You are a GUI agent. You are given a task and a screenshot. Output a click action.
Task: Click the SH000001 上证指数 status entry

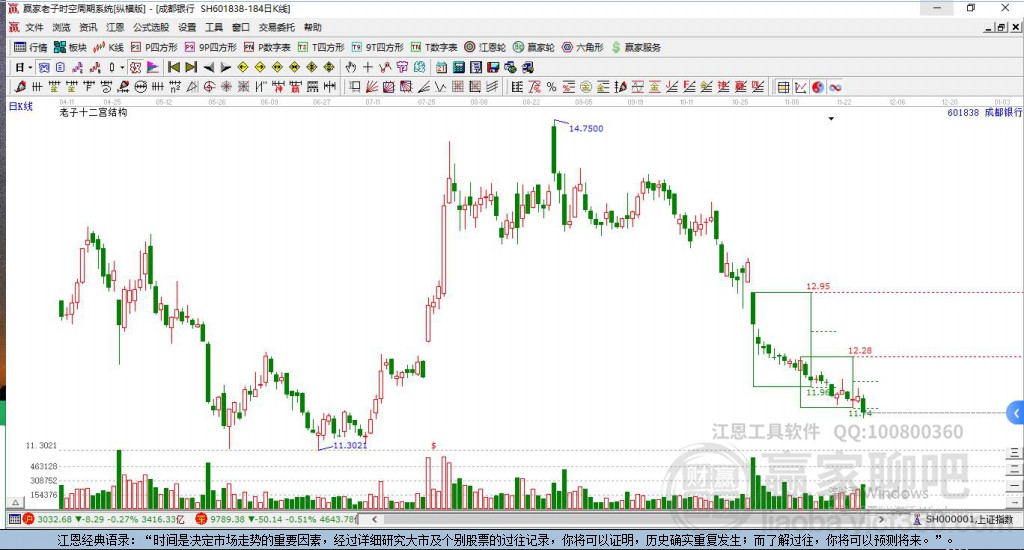pyautogui.click(x=963, y=519)
